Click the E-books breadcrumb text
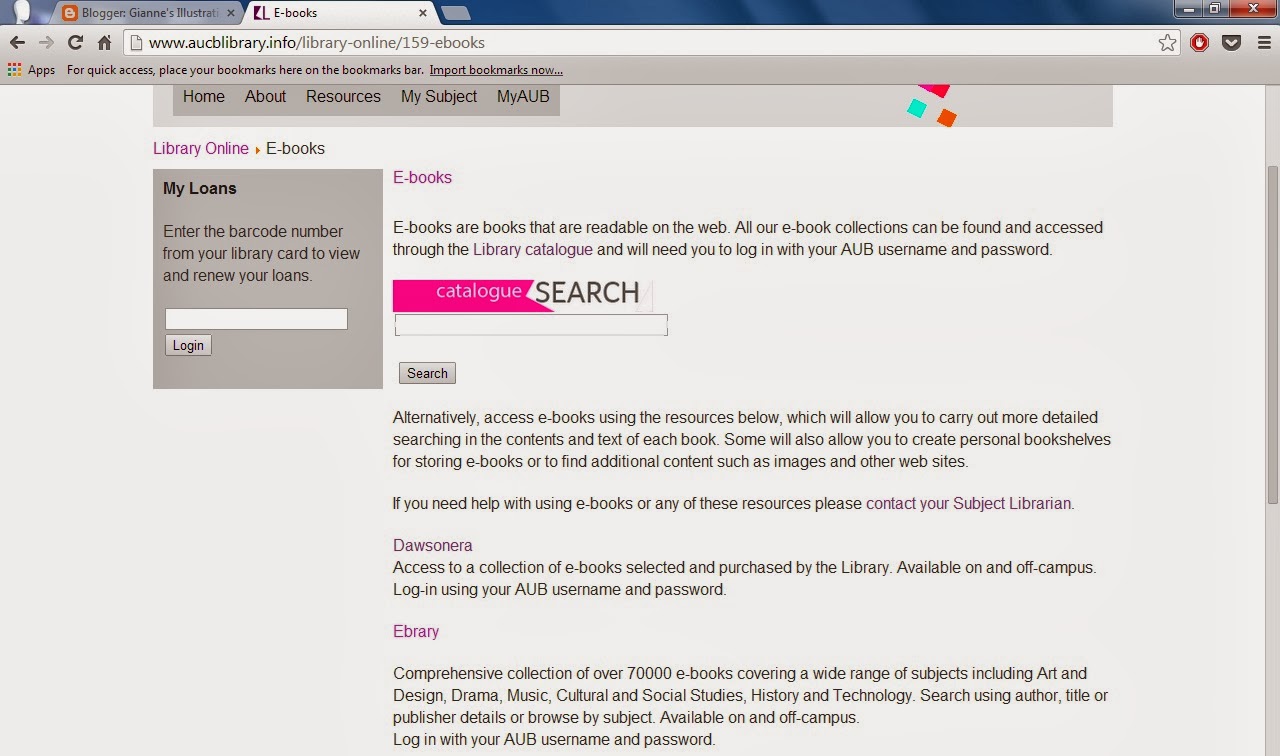Viewport: 1280px width, 756px height. click(x=295, y=149)
